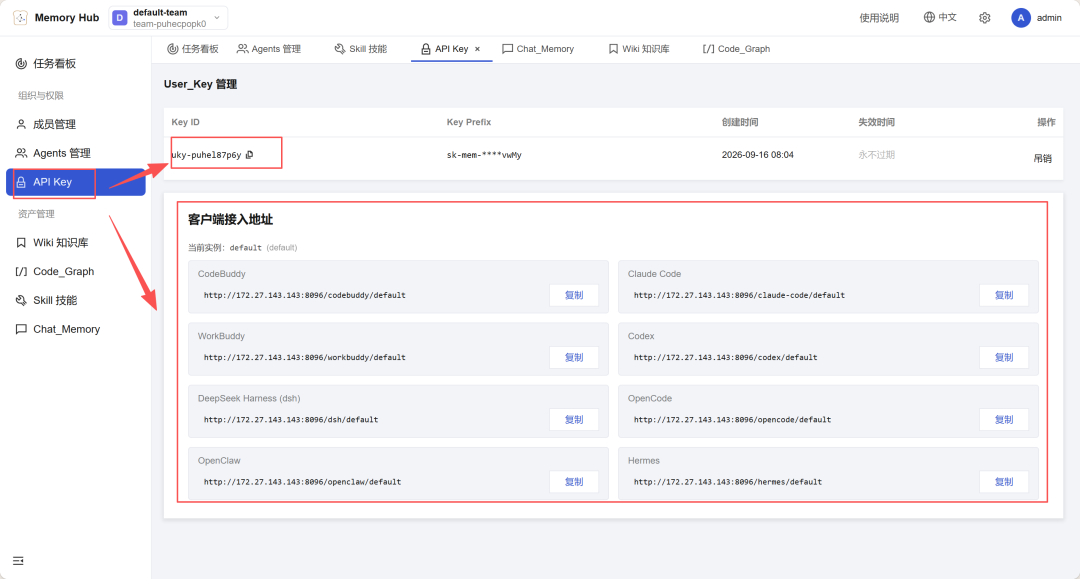Open the 使用说明 link
Image resolution: width=1080 pixels, height=579 pixels.
pos(879,18)
